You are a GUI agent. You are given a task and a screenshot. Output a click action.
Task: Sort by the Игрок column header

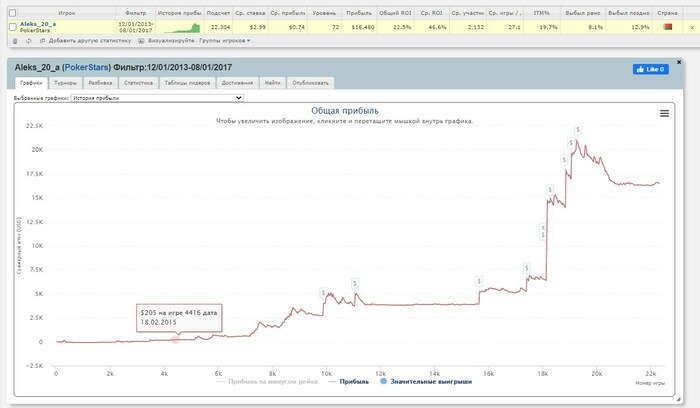[67, 13]
